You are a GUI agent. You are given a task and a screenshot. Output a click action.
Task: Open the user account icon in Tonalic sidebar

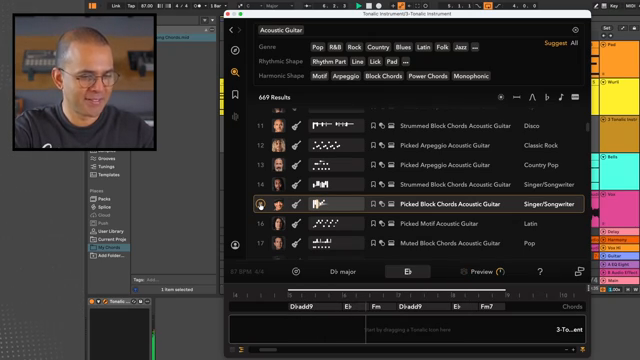click(x=235, y=244)
